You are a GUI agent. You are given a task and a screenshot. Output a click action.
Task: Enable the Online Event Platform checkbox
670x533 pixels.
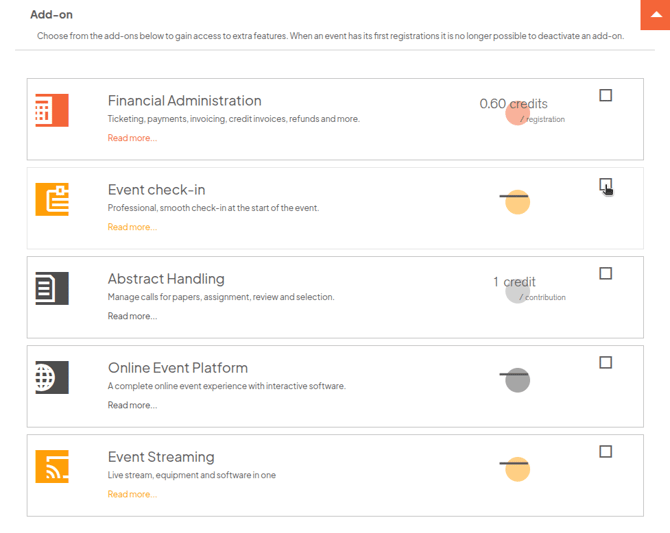pos(605,362)
